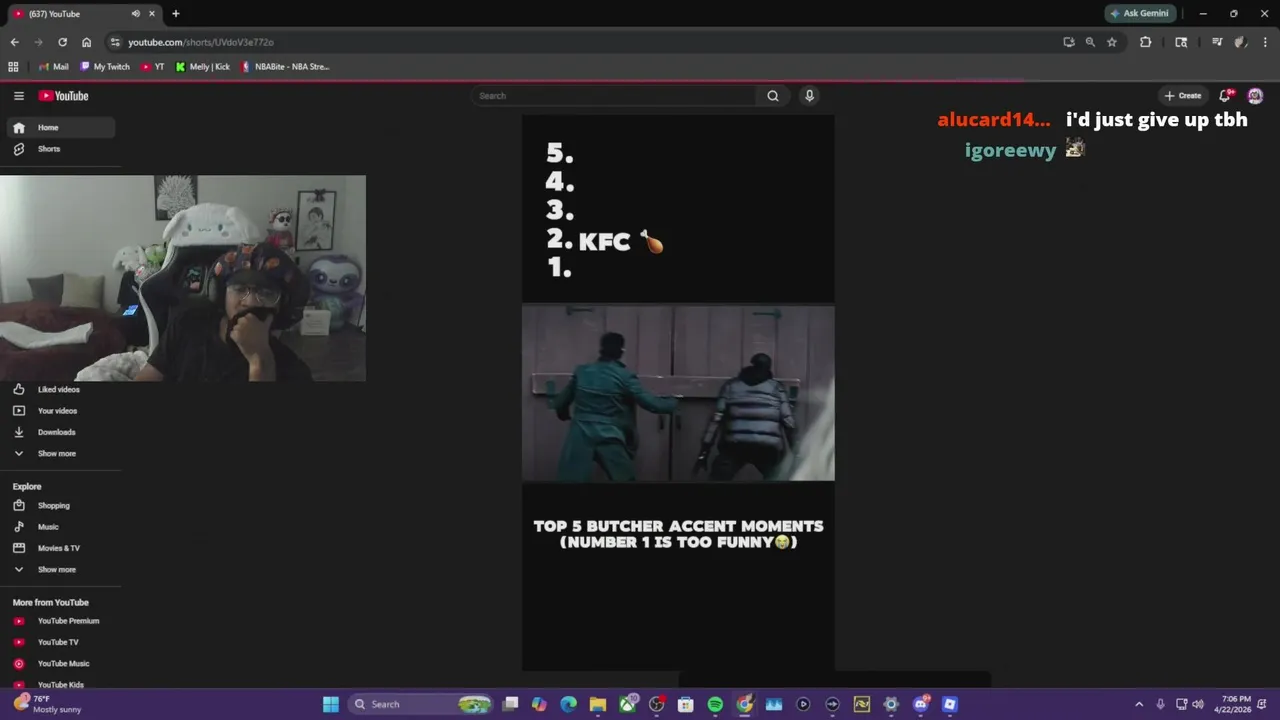
Task: Open Your videos in the sidebar
Action: tap(60, 411)
